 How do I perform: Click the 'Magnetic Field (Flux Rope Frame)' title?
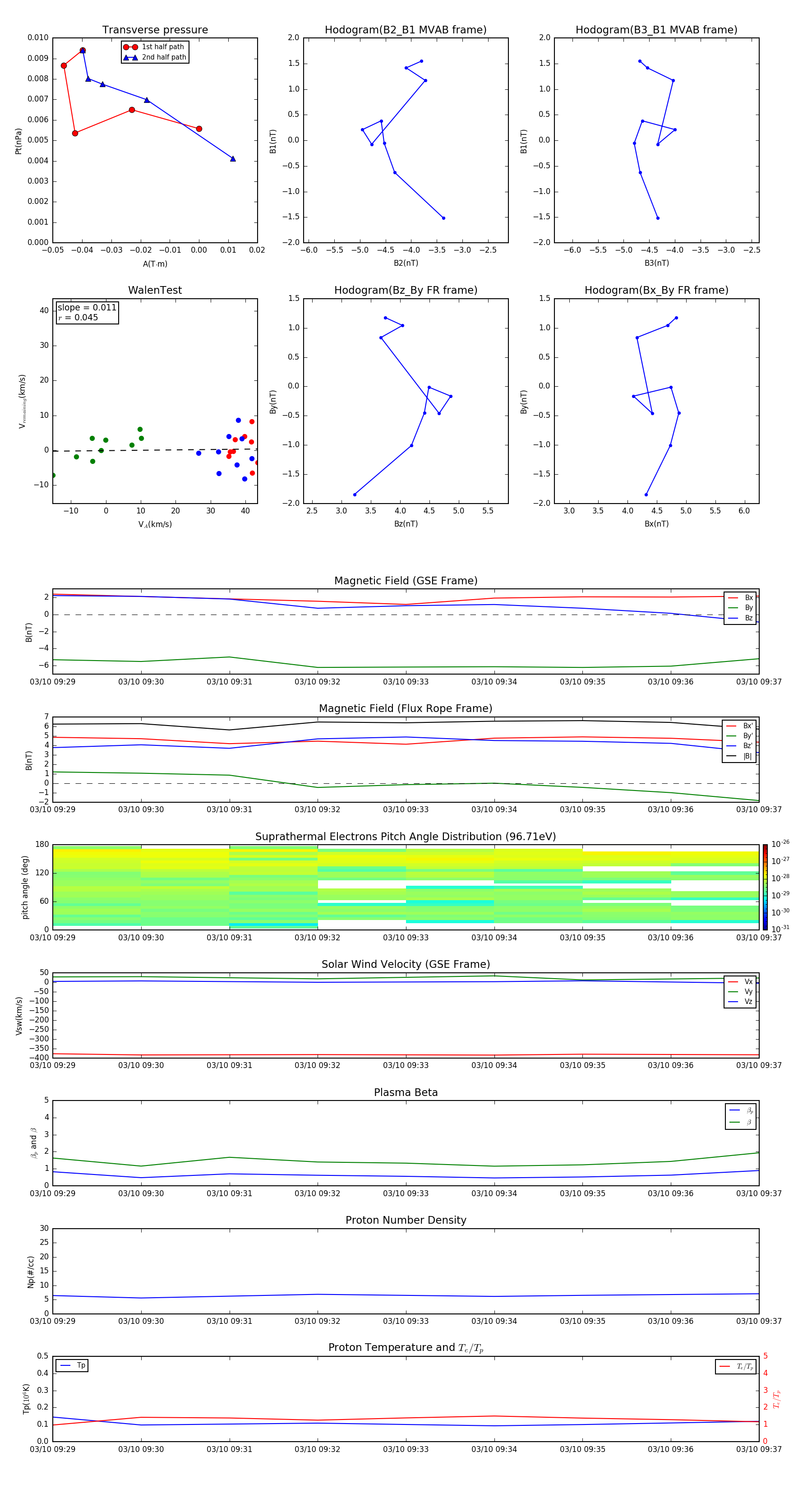[406, 709]
